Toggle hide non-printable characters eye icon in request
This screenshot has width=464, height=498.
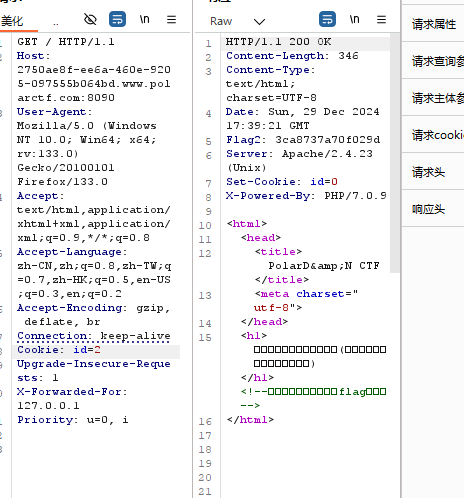(x=90, y=19)
